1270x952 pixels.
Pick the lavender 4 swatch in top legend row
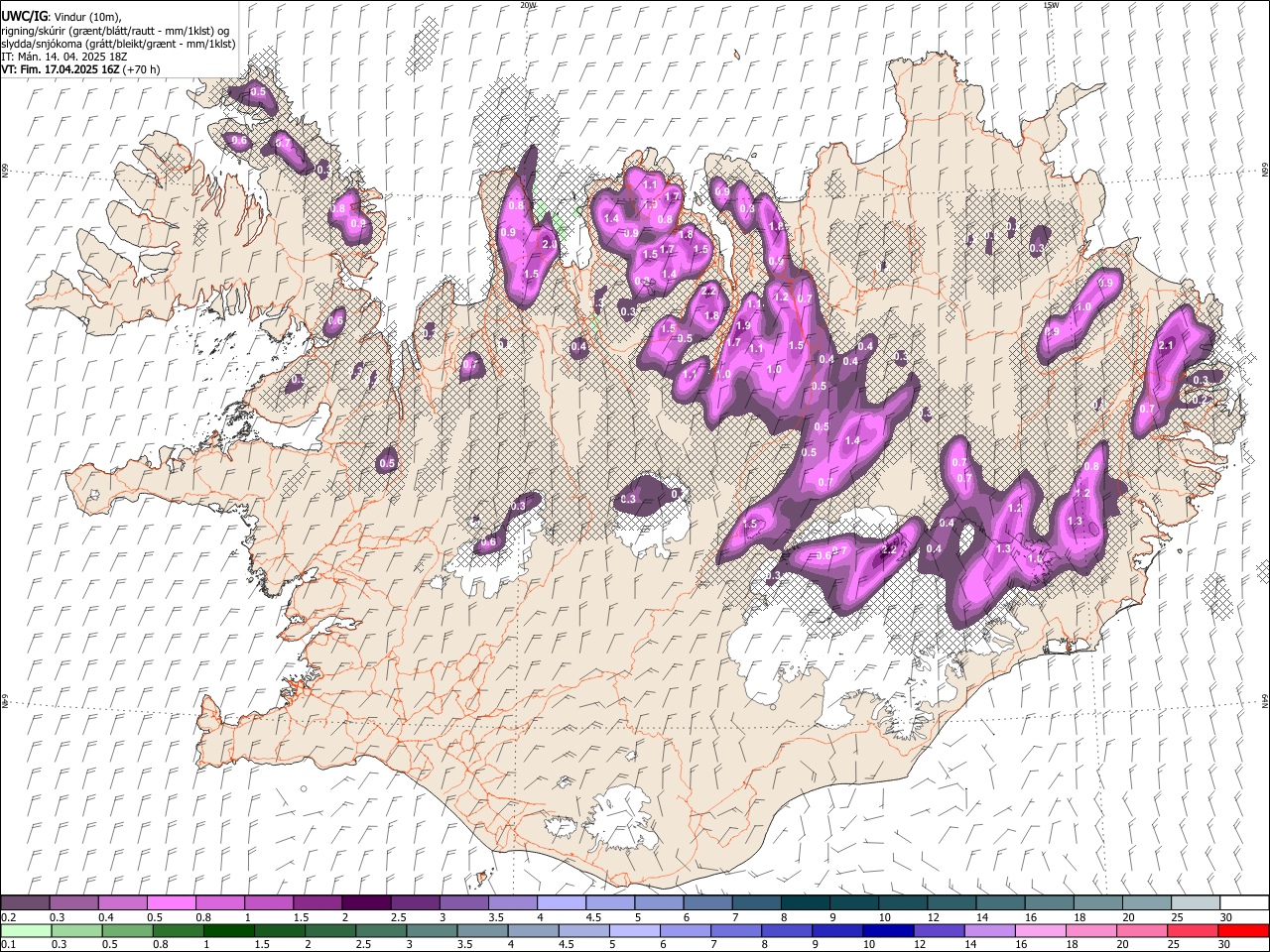point(562,903)
